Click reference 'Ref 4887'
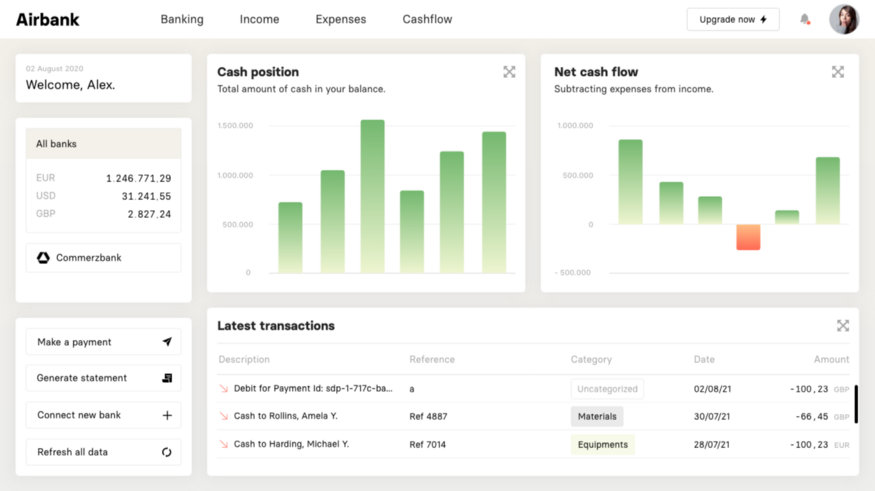This screenshot has height=491, width=875. tap(428, 416)
